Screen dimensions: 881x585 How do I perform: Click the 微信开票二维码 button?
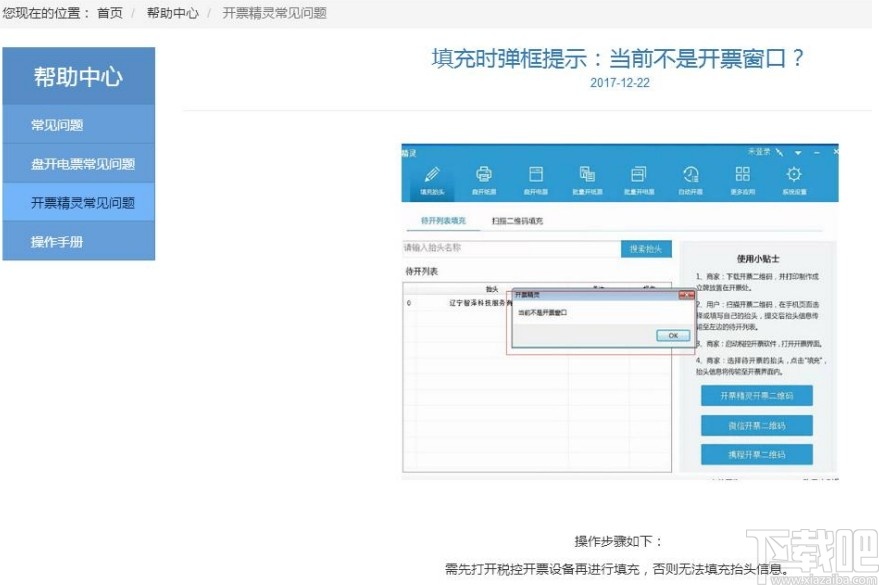click(757, 425)
